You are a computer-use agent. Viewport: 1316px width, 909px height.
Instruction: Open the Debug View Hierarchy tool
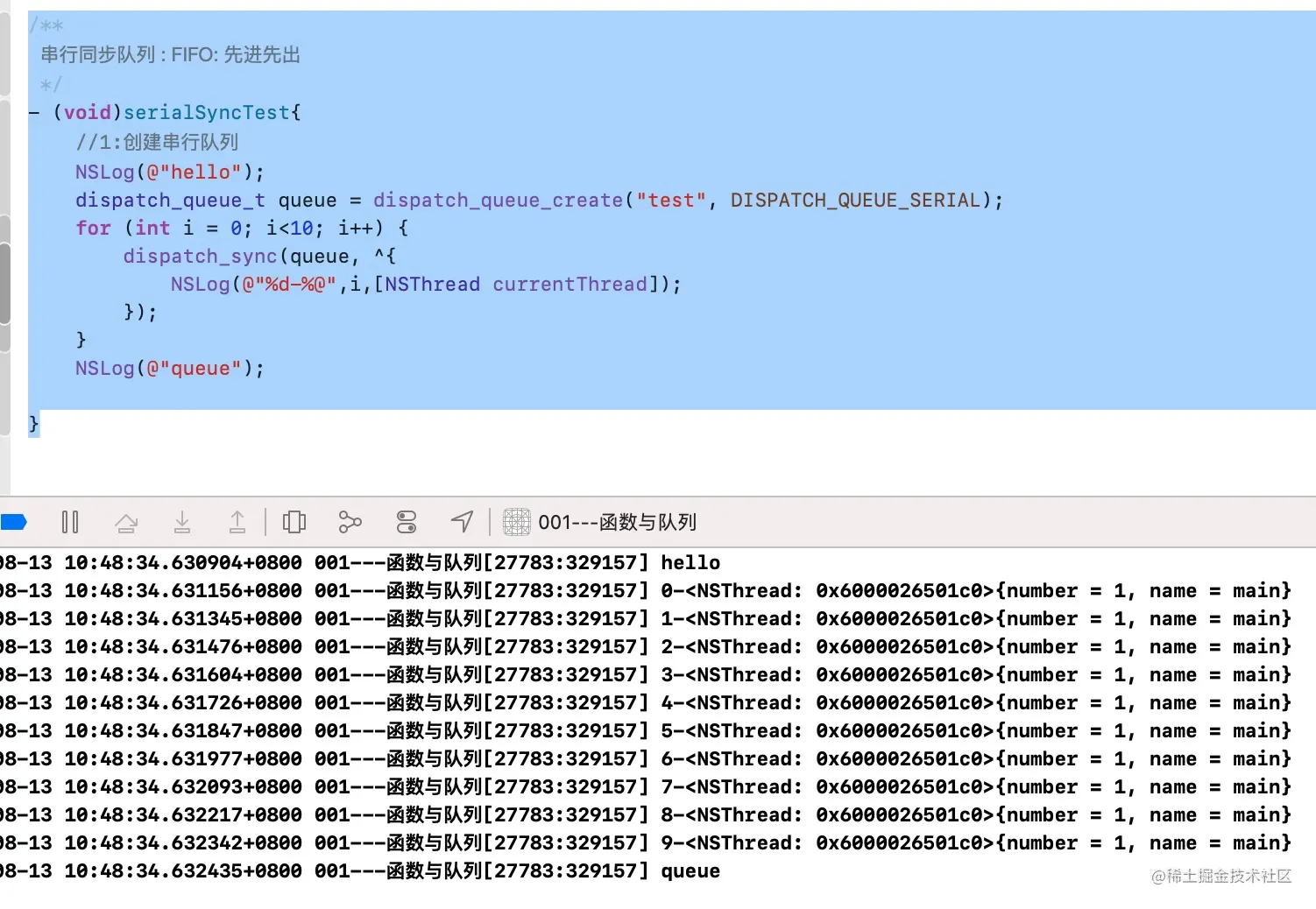tap(294, 521)
